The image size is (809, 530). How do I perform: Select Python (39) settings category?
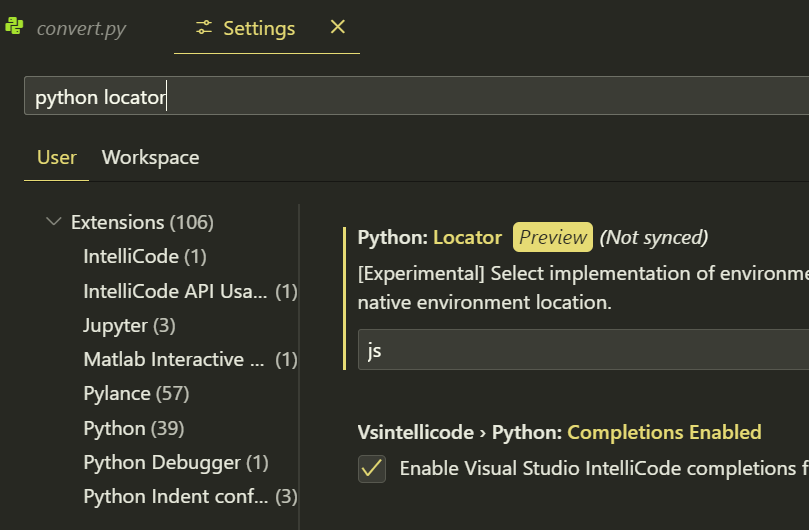[133, 428]
